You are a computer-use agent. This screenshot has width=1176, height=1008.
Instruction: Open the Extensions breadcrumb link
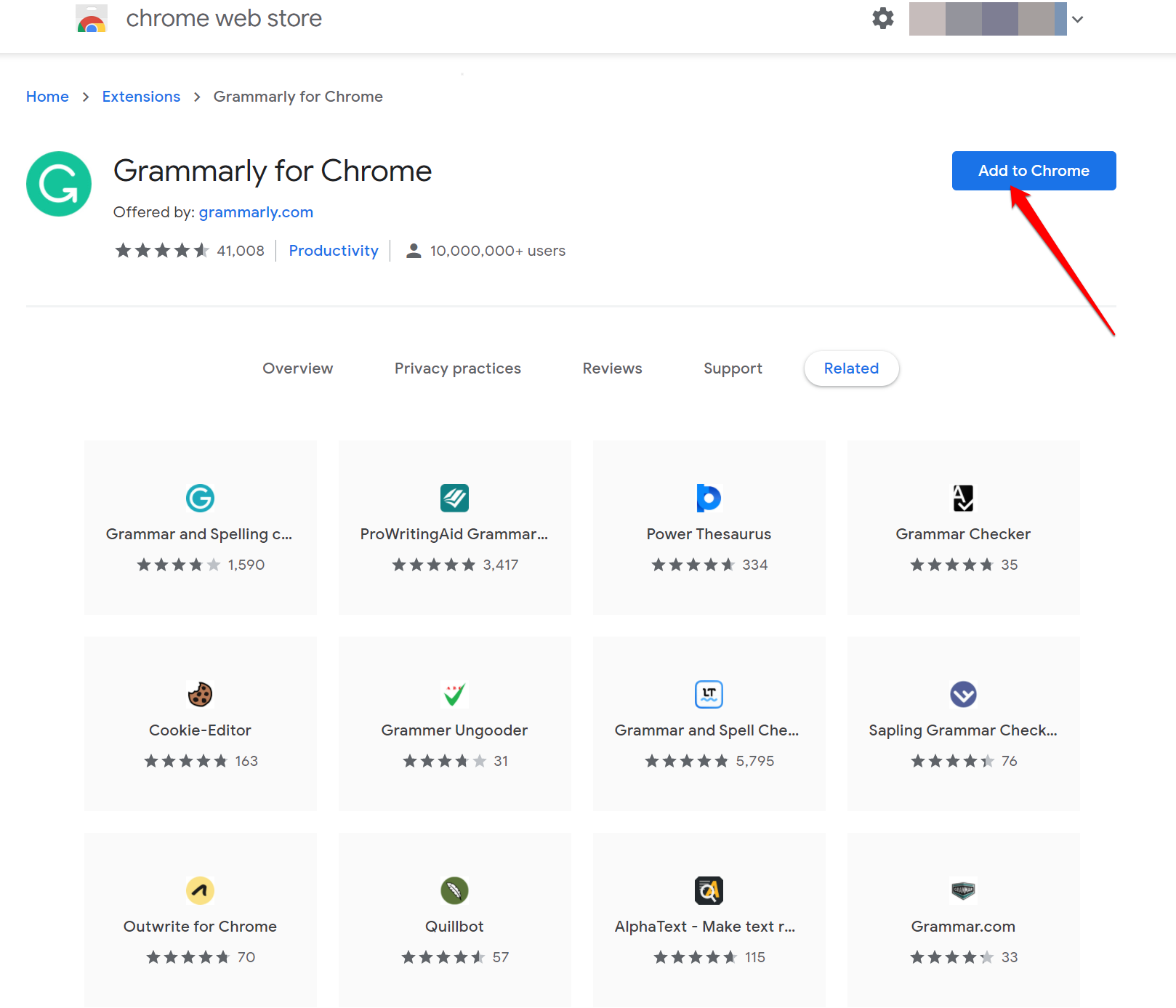[x=141, y=97]
